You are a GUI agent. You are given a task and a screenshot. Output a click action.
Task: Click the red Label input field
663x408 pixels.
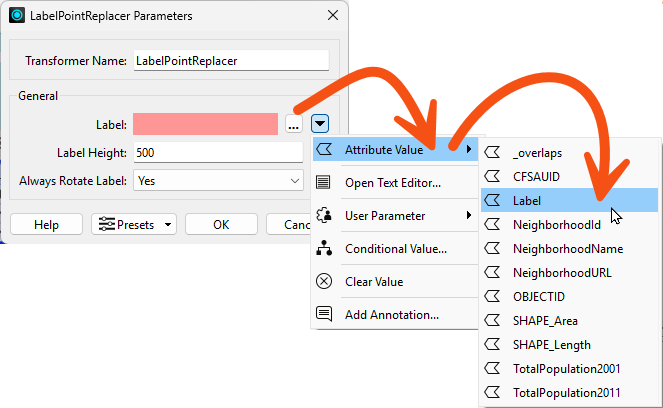click(x=205, y=124)
